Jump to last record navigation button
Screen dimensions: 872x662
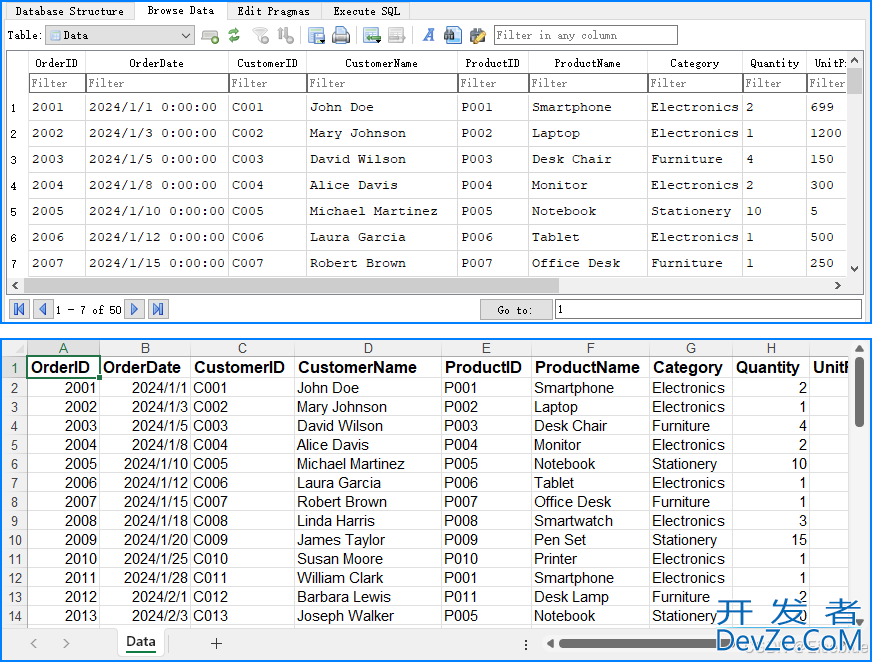pyautogui.click(x=158, y=309)
